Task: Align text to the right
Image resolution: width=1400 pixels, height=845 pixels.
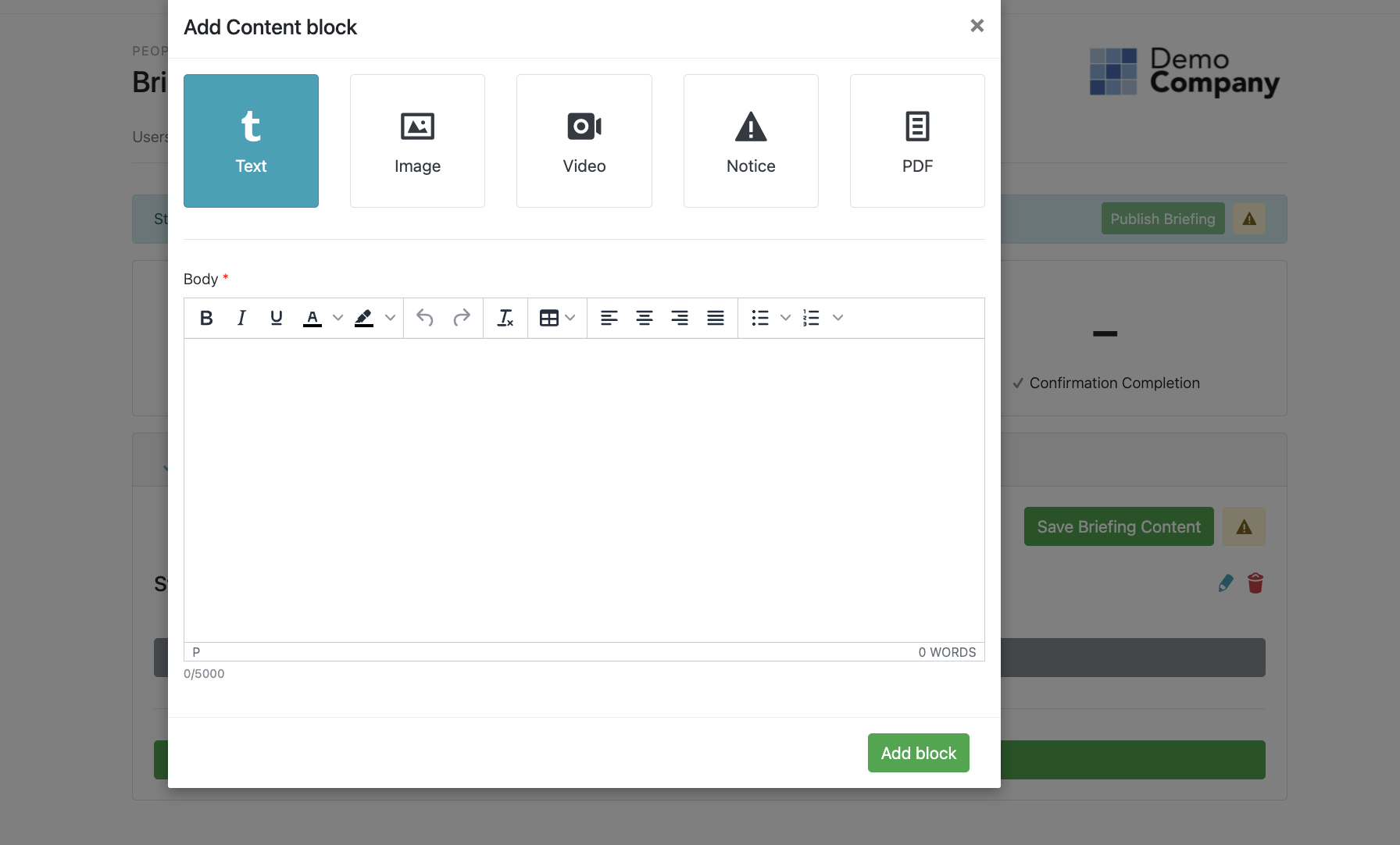Action: click(x=680, y=318)
